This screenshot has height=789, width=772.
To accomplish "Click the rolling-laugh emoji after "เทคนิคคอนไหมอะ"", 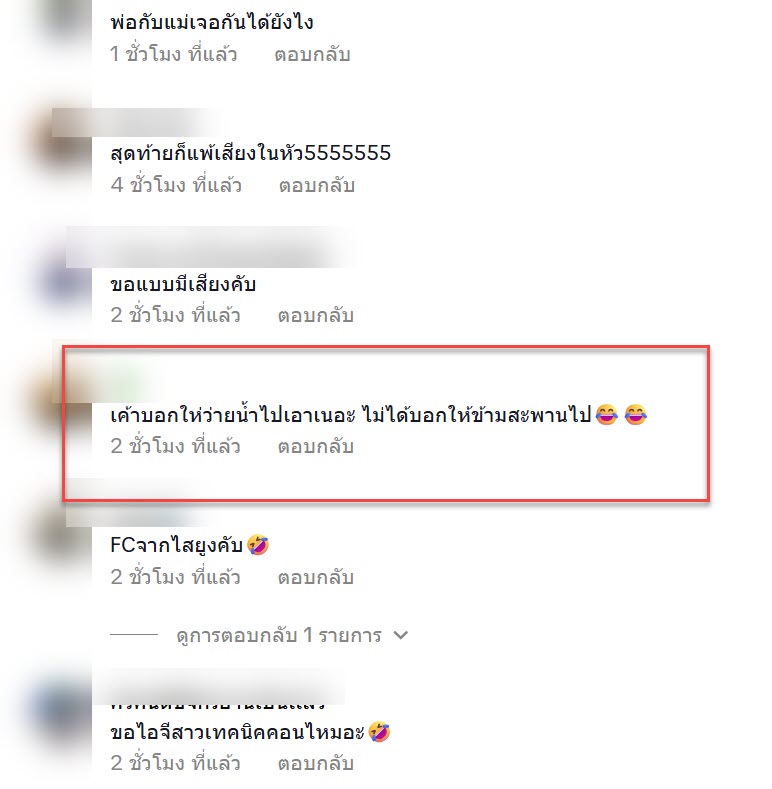I will click(x=379, y=732).
